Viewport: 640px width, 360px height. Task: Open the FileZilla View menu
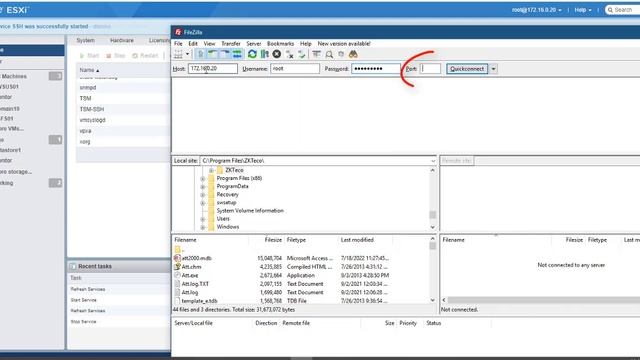(209, 43)
